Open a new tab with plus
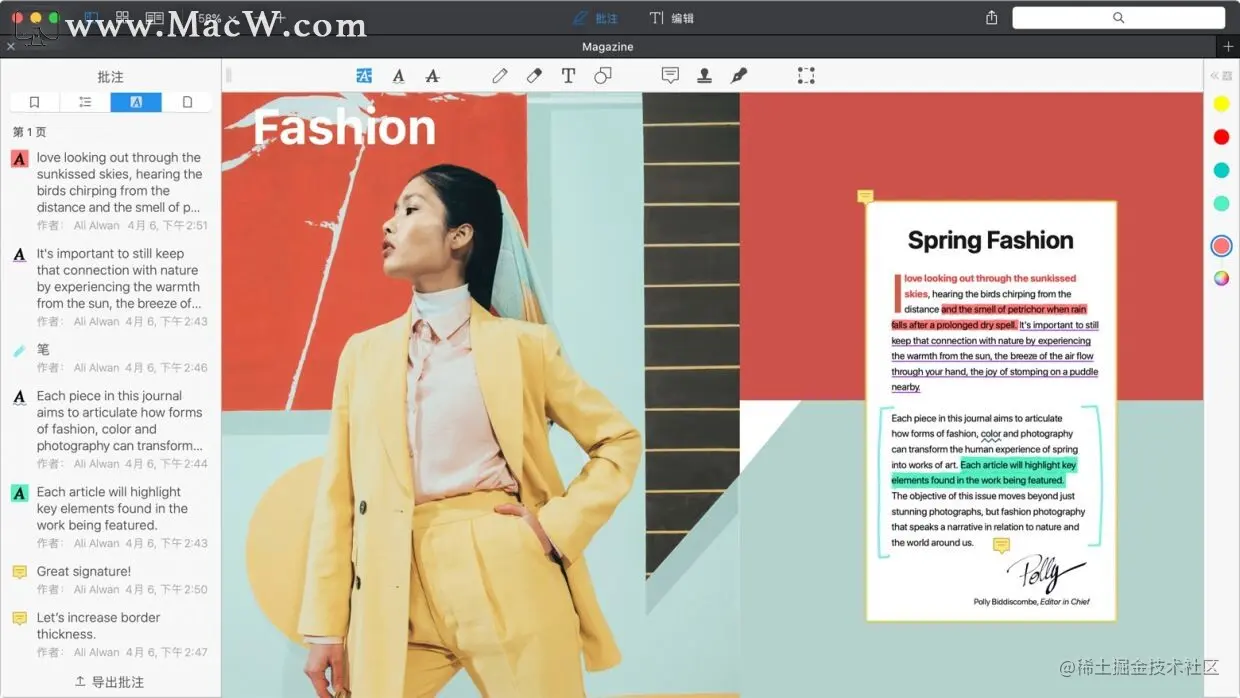 pos(1228,47)
